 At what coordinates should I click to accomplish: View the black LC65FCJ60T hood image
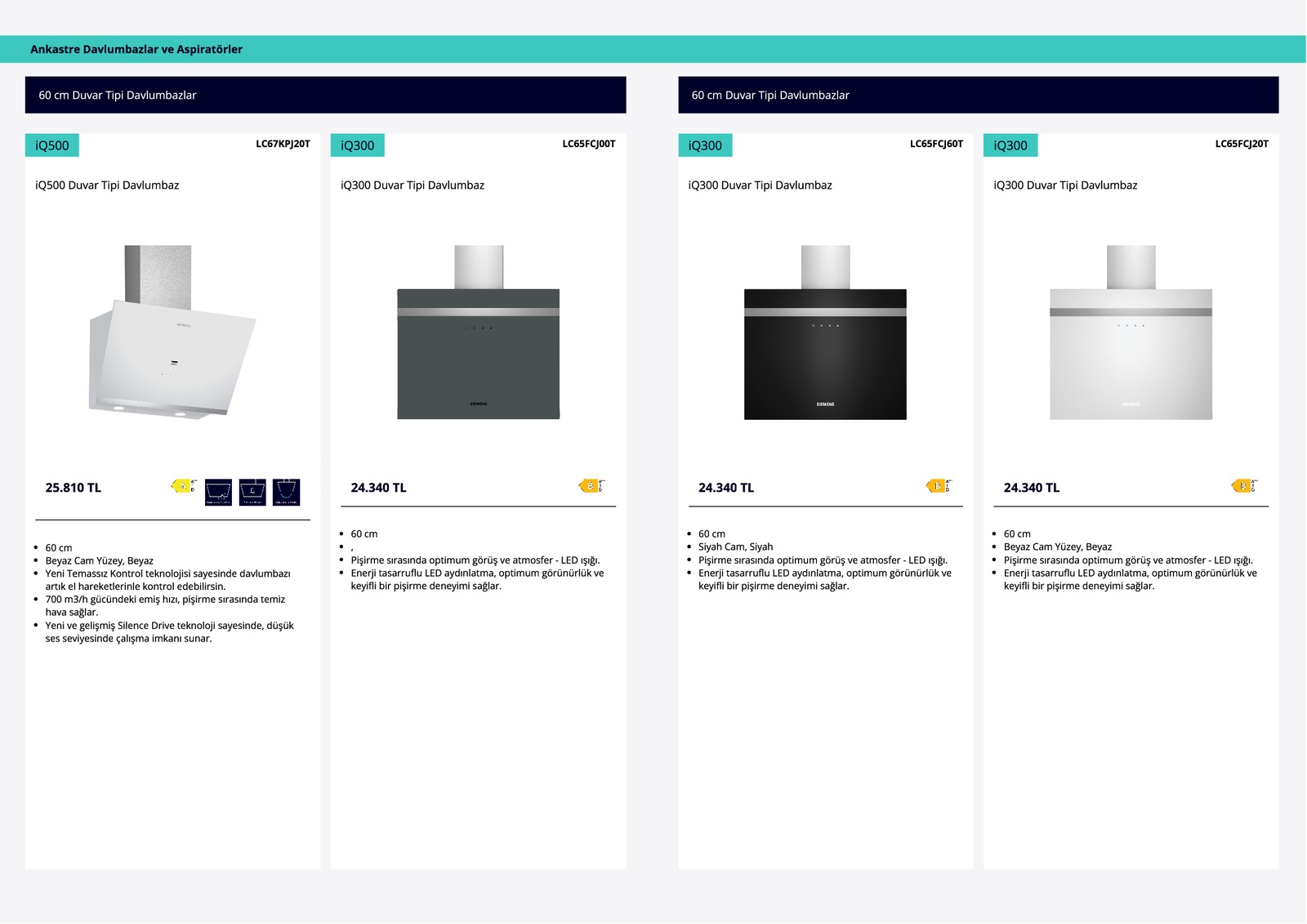825,333
